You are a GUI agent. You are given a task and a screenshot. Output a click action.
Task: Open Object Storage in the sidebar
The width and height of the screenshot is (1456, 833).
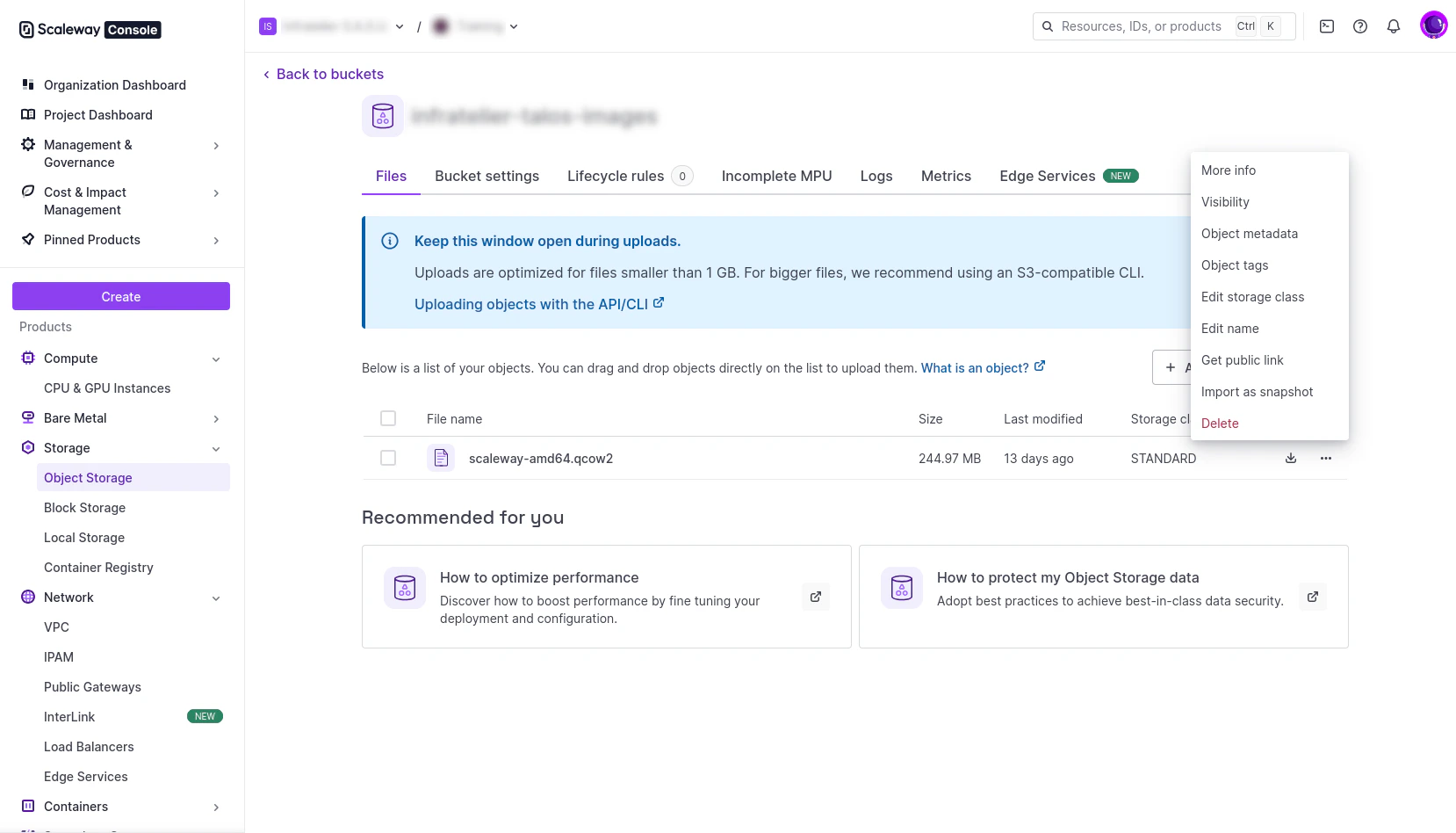point(88,477)
